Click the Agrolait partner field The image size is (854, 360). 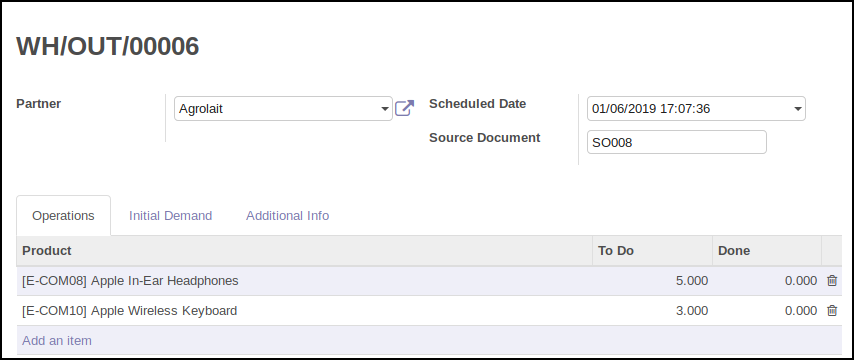(283, 108)
